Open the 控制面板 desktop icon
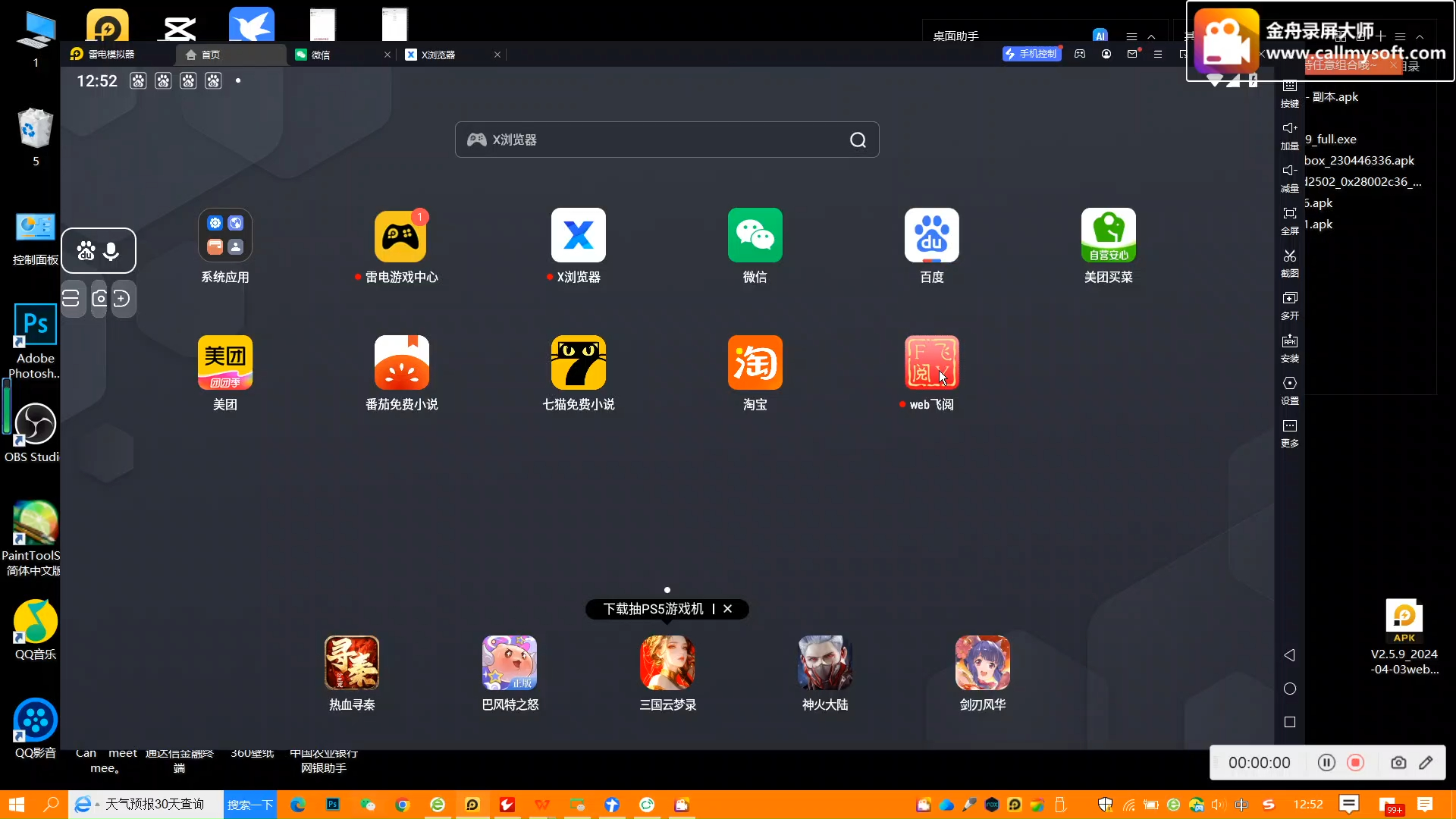The height and width of the screenshot is (819, 1456). point(35,239)
